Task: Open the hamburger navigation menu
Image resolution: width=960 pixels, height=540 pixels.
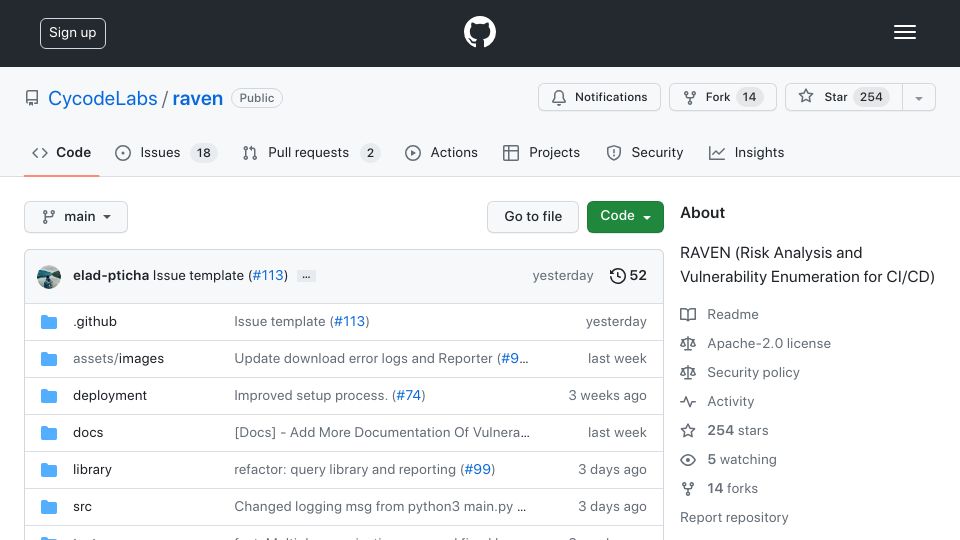Action: tap(904, 32)
